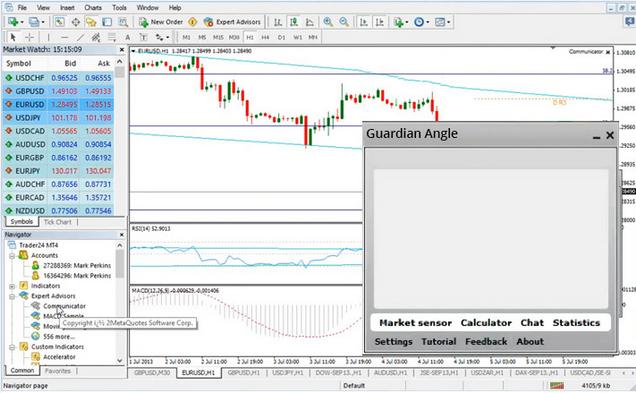Toggle the Data Window icon

pos(75,22)
